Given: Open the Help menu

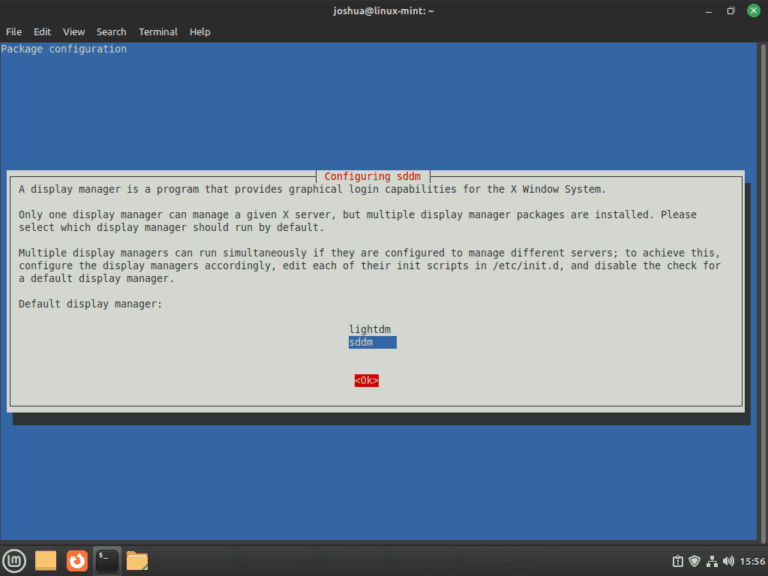Looking at the screenshot, I should (200, 32).
